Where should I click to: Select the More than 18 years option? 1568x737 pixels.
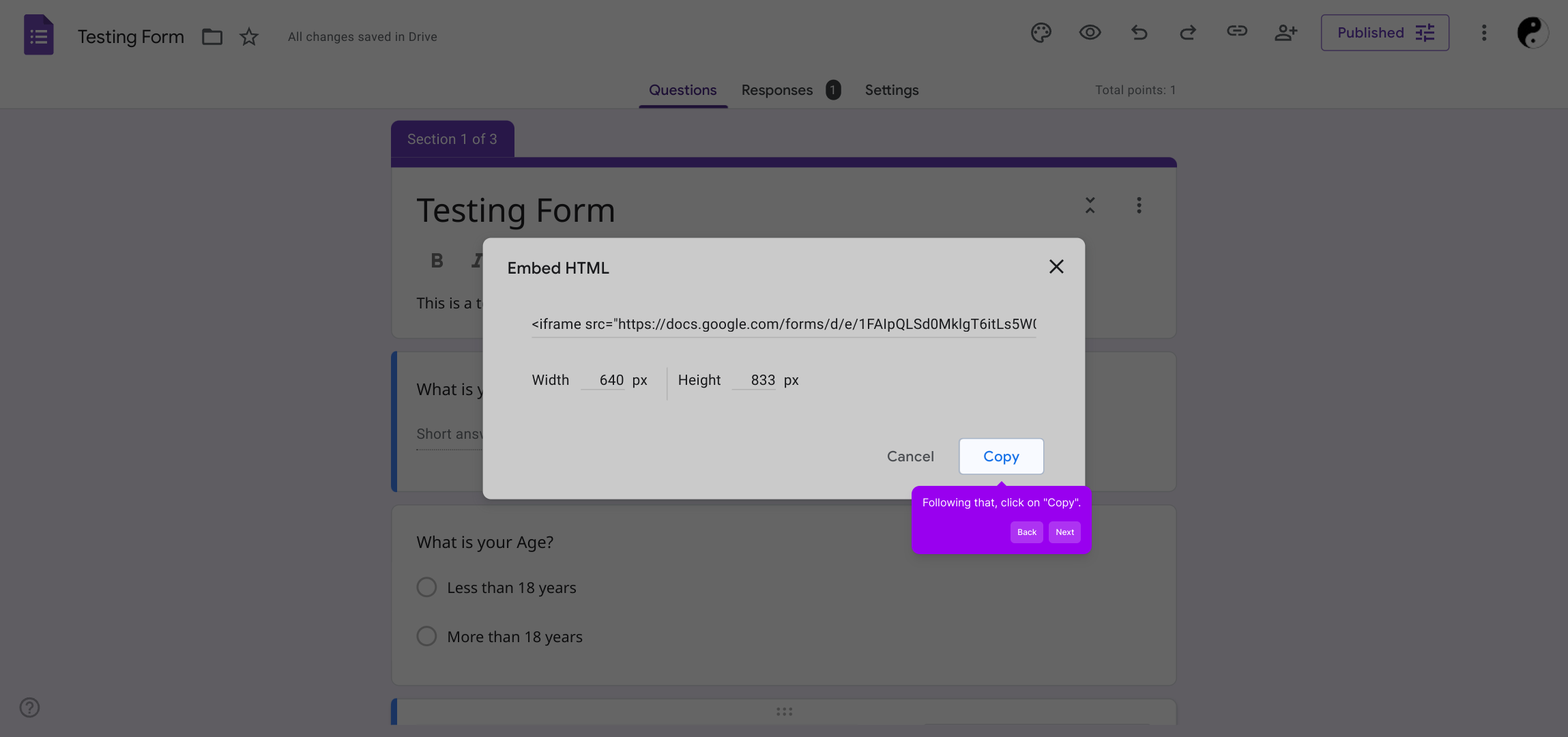point(426,637)
